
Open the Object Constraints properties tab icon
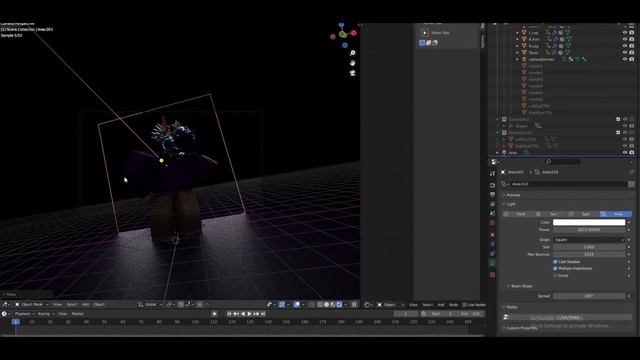(493, 253)
